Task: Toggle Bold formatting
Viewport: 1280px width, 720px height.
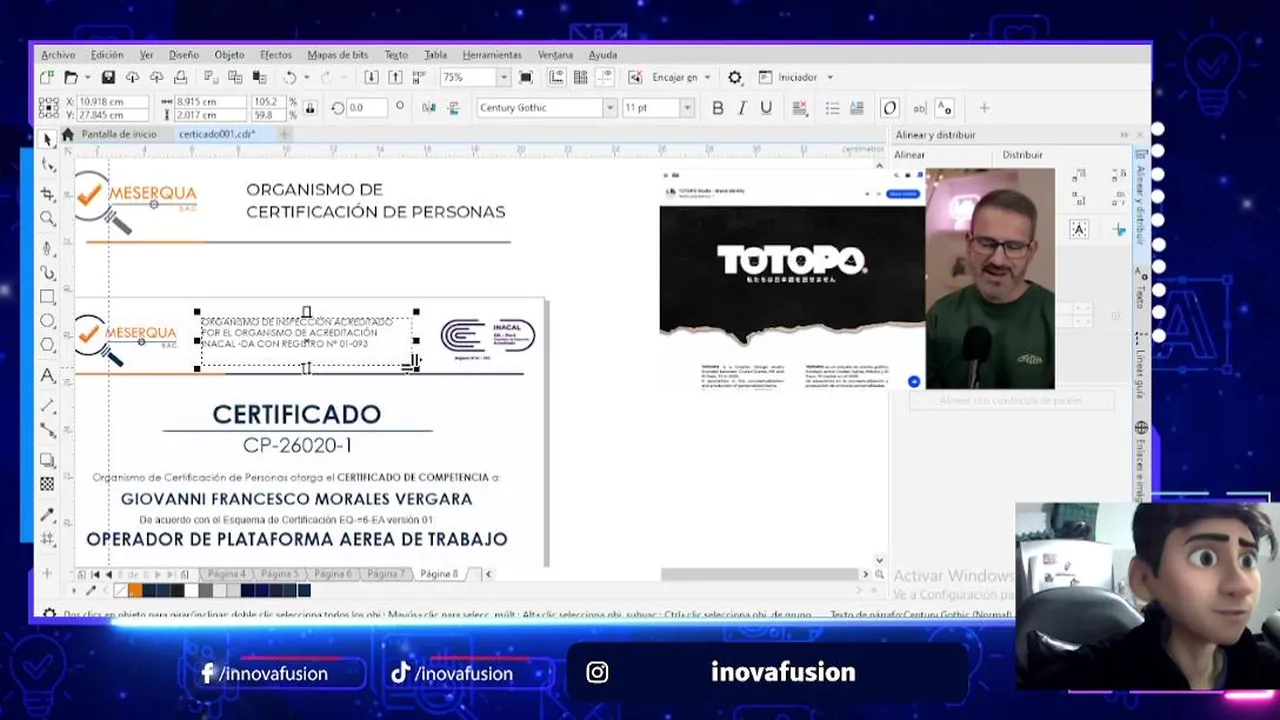Action: click(717, 108)
